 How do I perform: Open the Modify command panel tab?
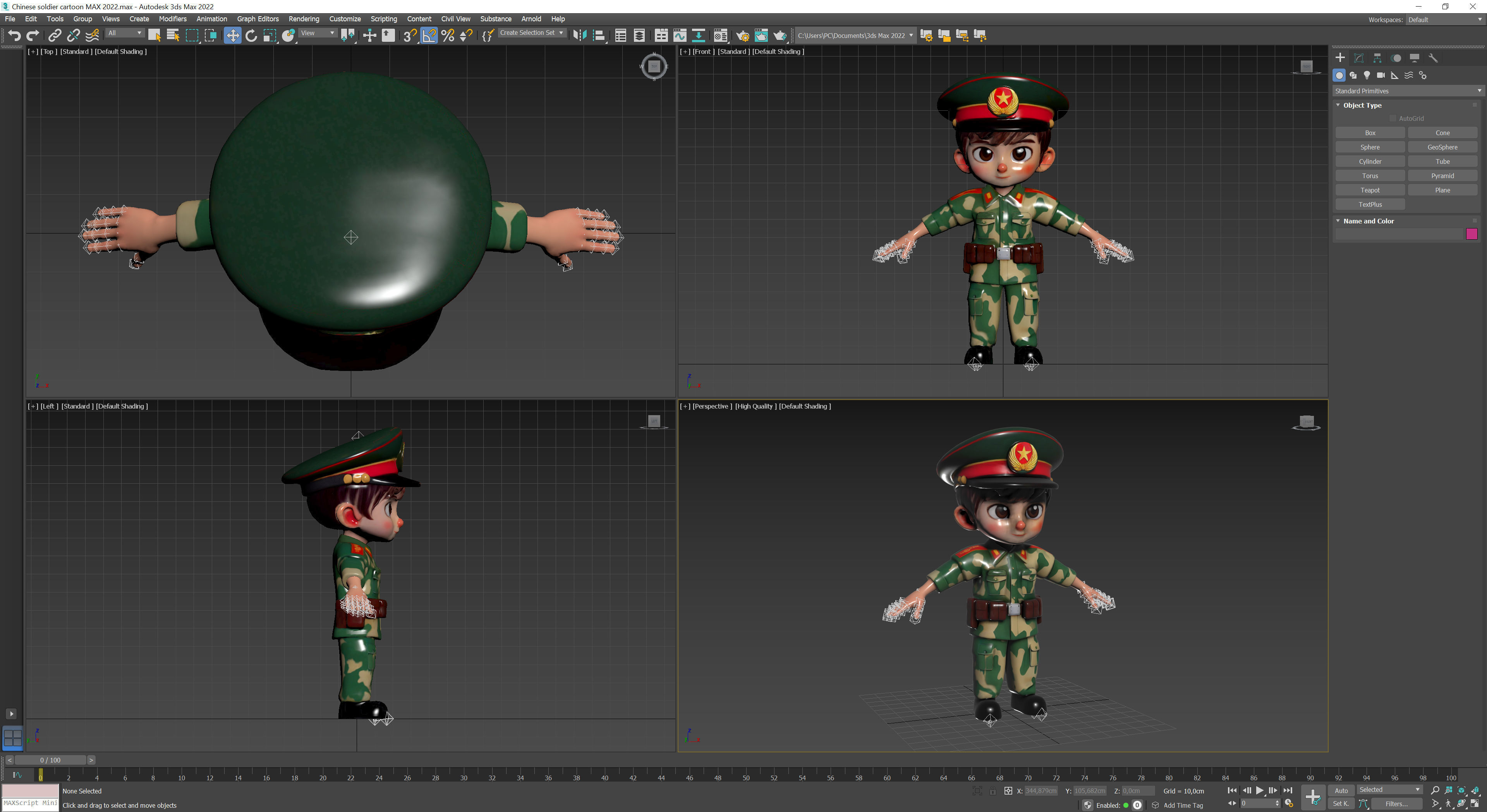pyautogui.click(x=1359, y=58)
